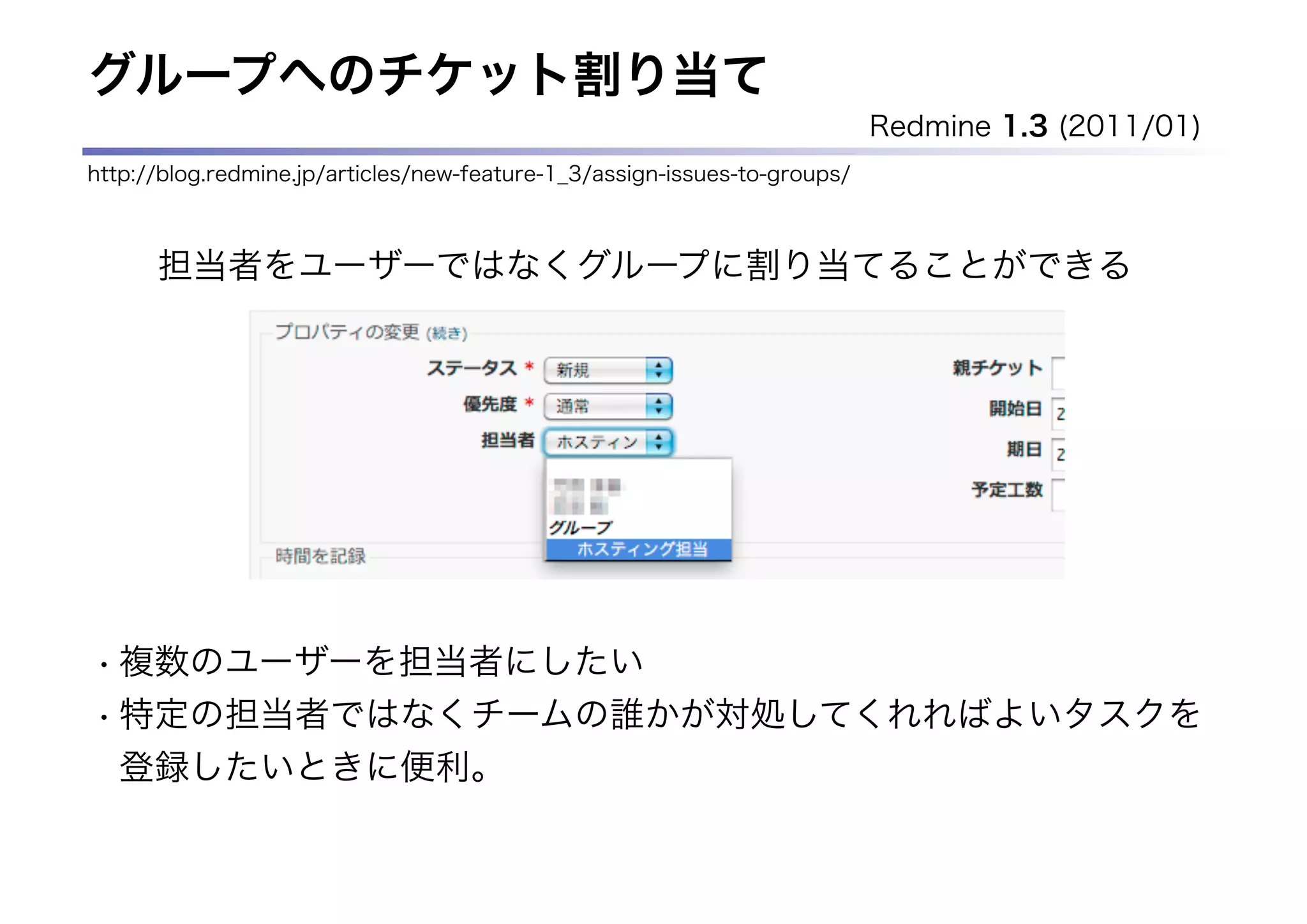Select ホスティング担当 in the assignee list

pos(639,549)
